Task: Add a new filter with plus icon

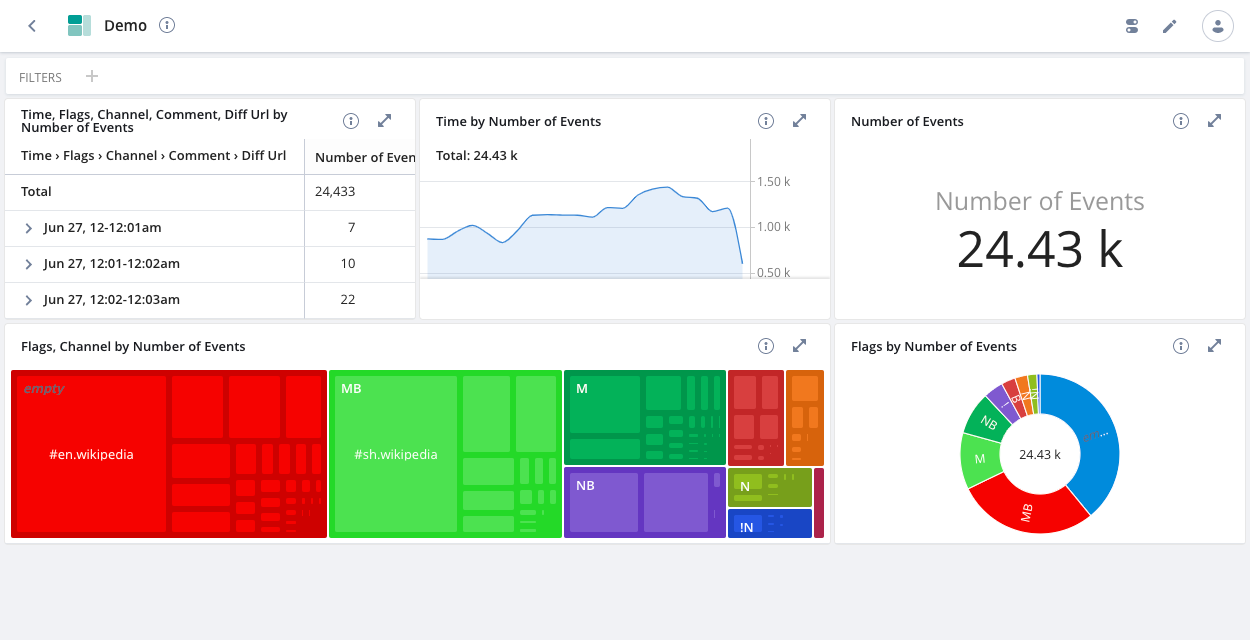Action: click(92, 76)
